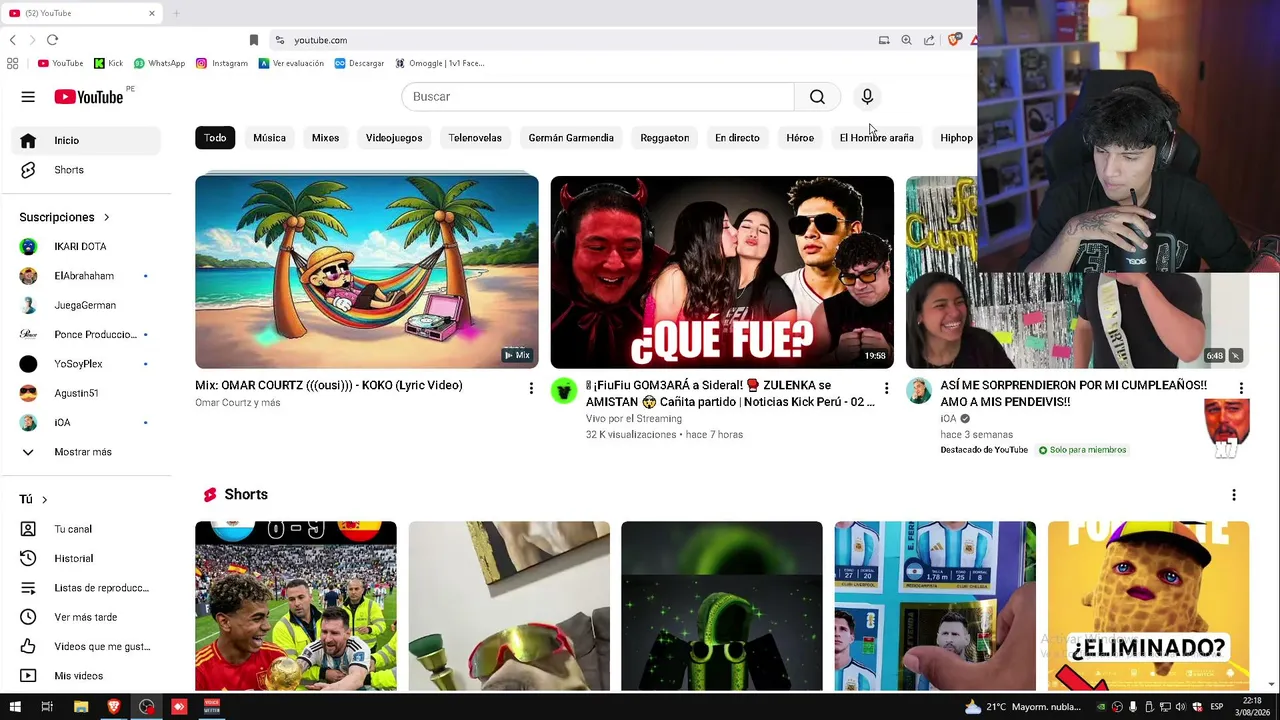
Task: Open the Windows Start menu
Action: [x=14, y=707]
